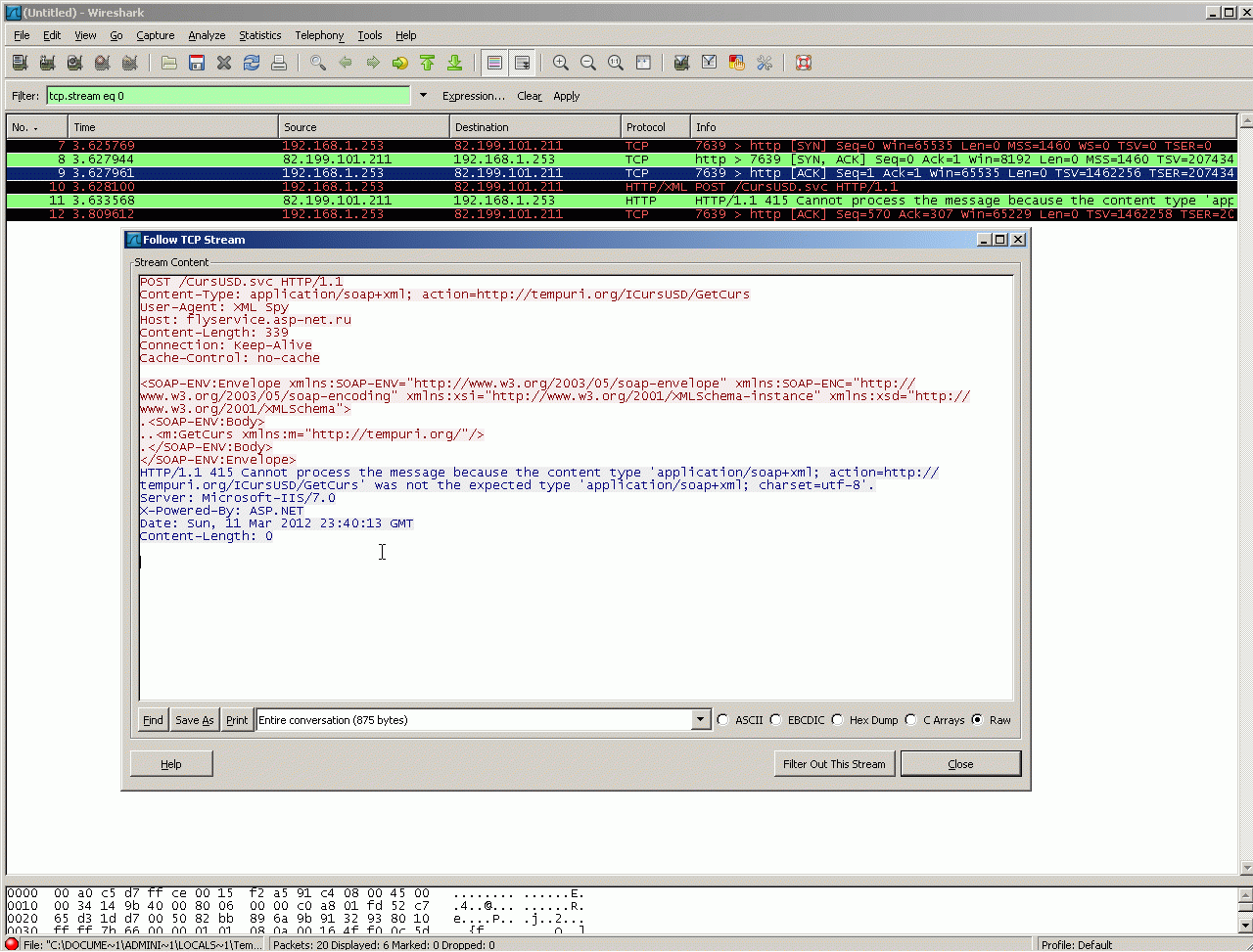
Task: Open the Statistics menu
Action: pos(260,35)
